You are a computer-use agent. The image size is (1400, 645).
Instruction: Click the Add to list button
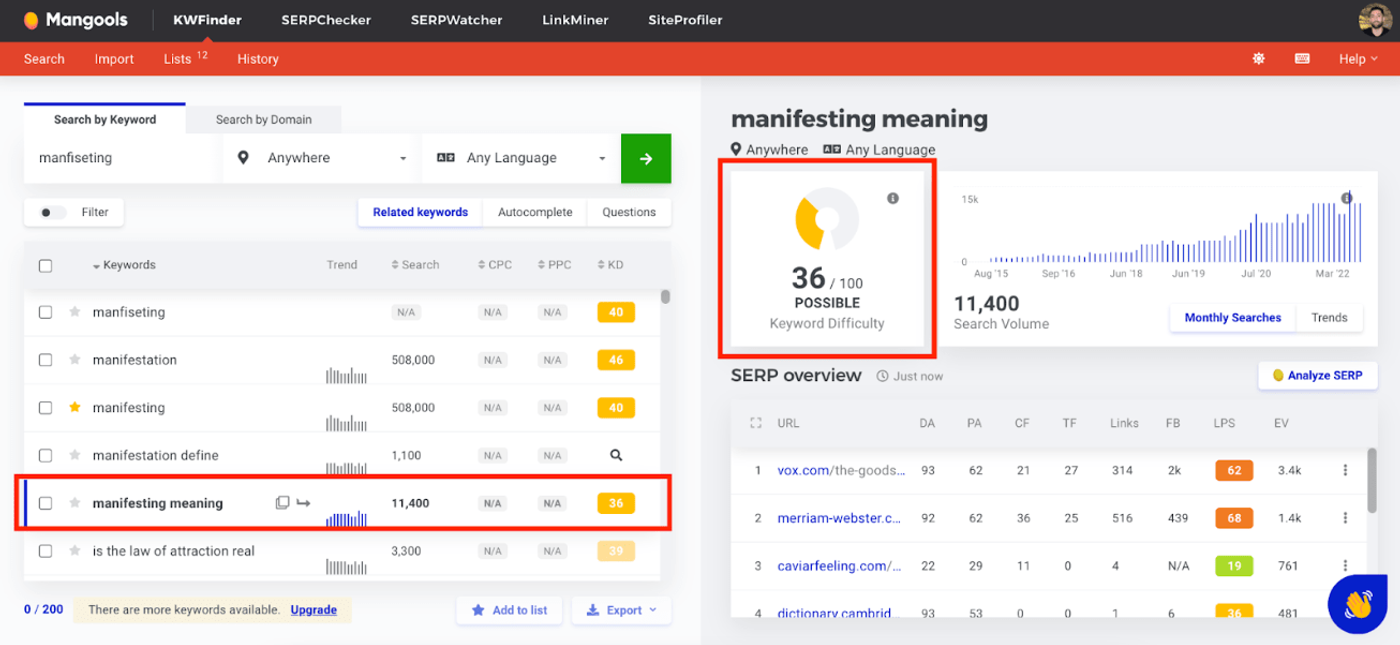coord(509,610)
